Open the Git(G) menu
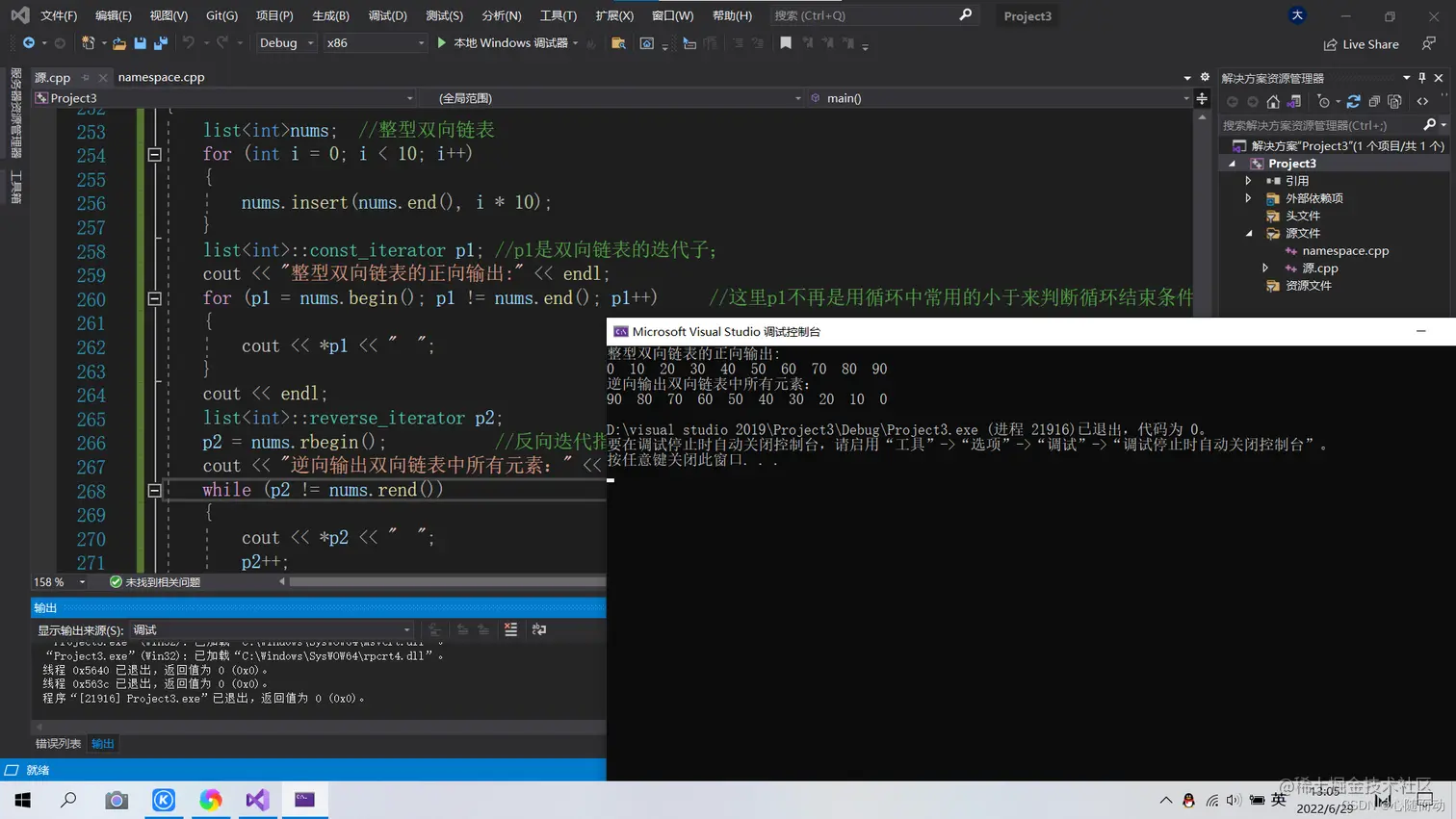The image size is (1456, 819). click(x=221, y=15)
